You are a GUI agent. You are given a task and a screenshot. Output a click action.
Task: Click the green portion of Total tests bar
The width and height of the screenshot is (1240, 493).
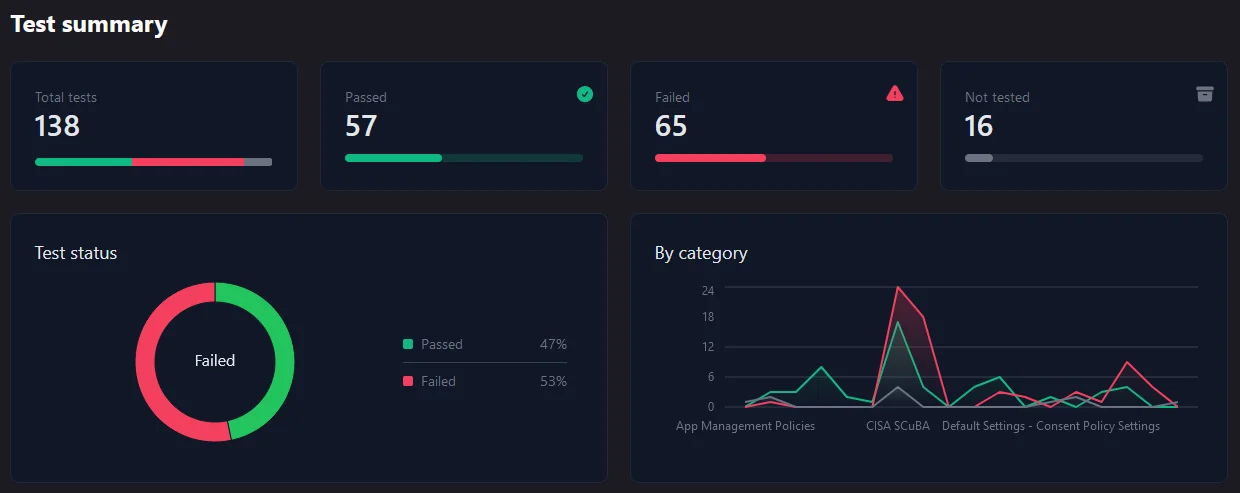[x=83, y=161]
